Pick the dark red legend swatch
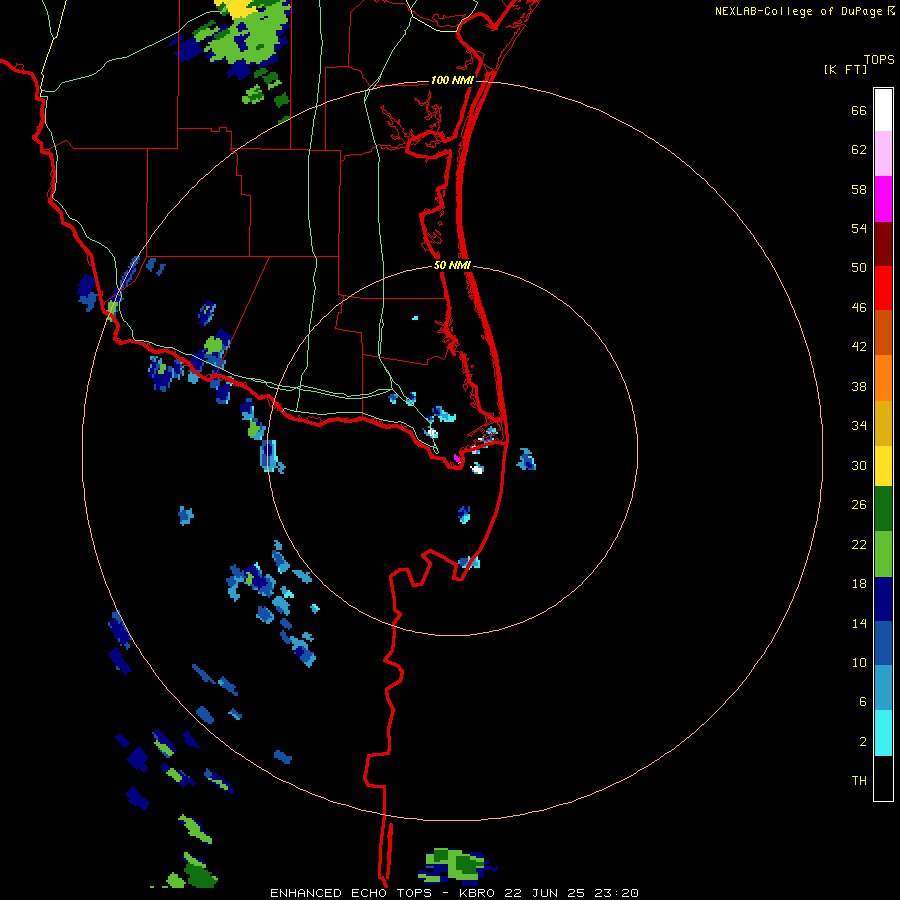Viewport: 900px width, 900px height. click(883, 245)
